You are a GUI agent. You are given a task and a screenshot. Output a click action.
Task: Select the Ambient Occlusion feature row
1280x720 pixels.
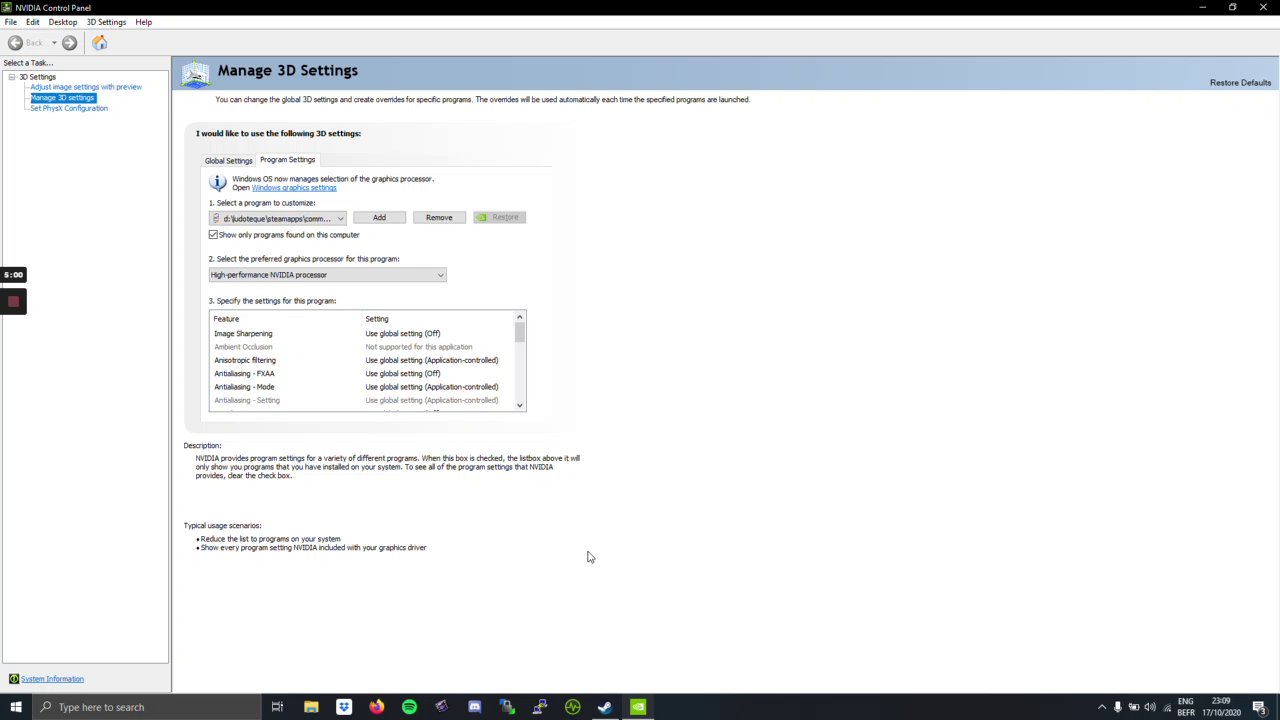(361, 347)
